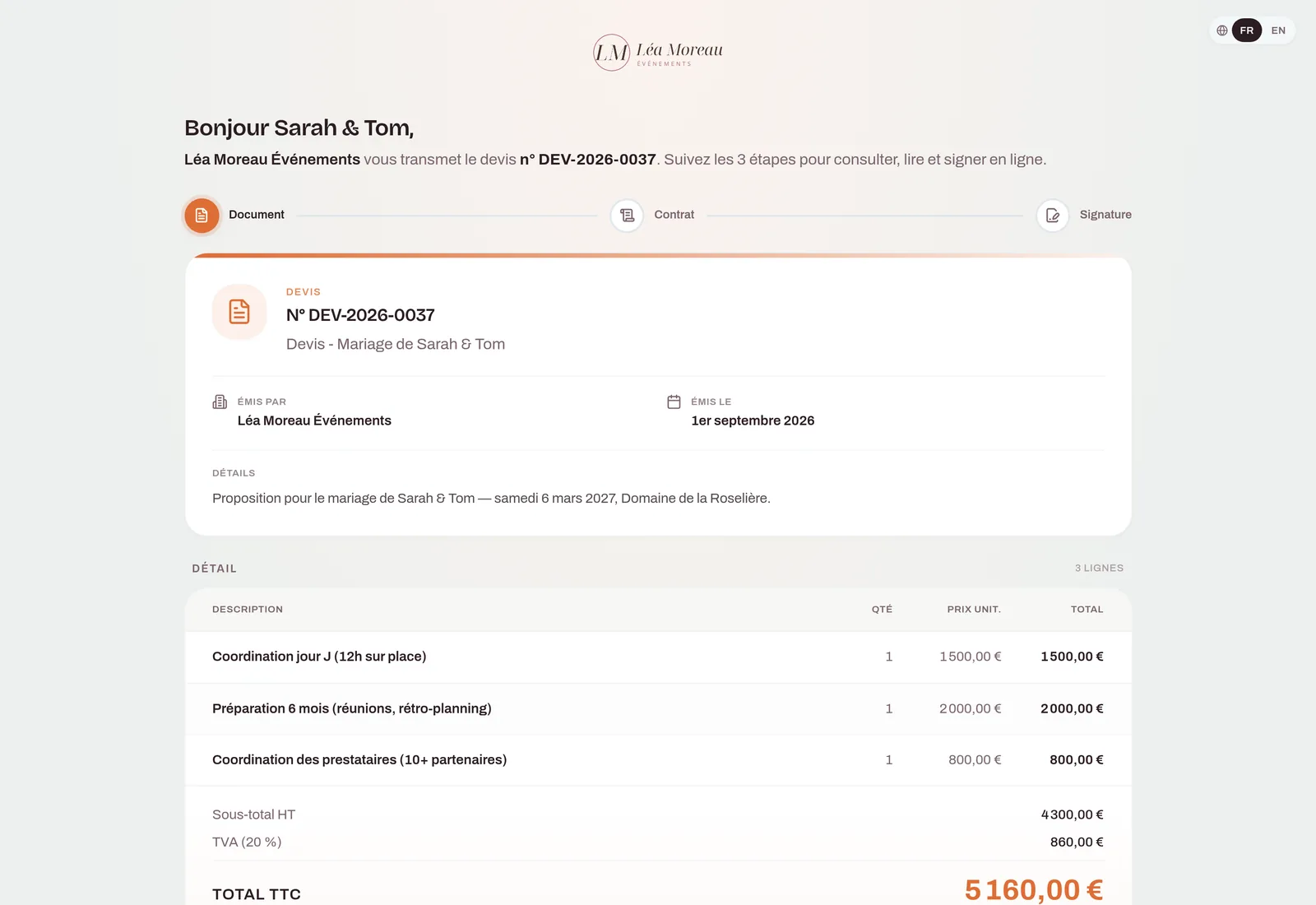
Task: Go to the Signature step icon
Action: click(1052, 216)
